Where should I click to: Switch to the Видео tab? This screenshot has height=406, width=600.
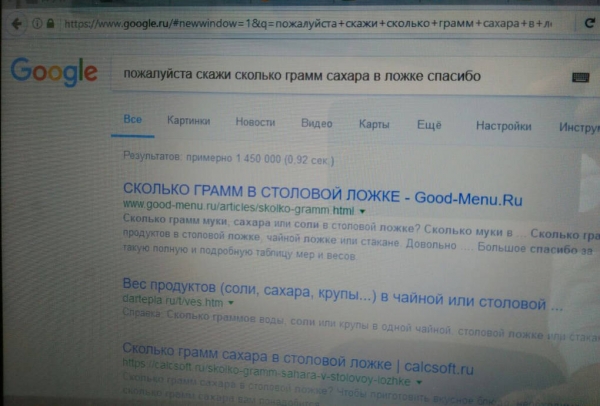tap(316, 124)
